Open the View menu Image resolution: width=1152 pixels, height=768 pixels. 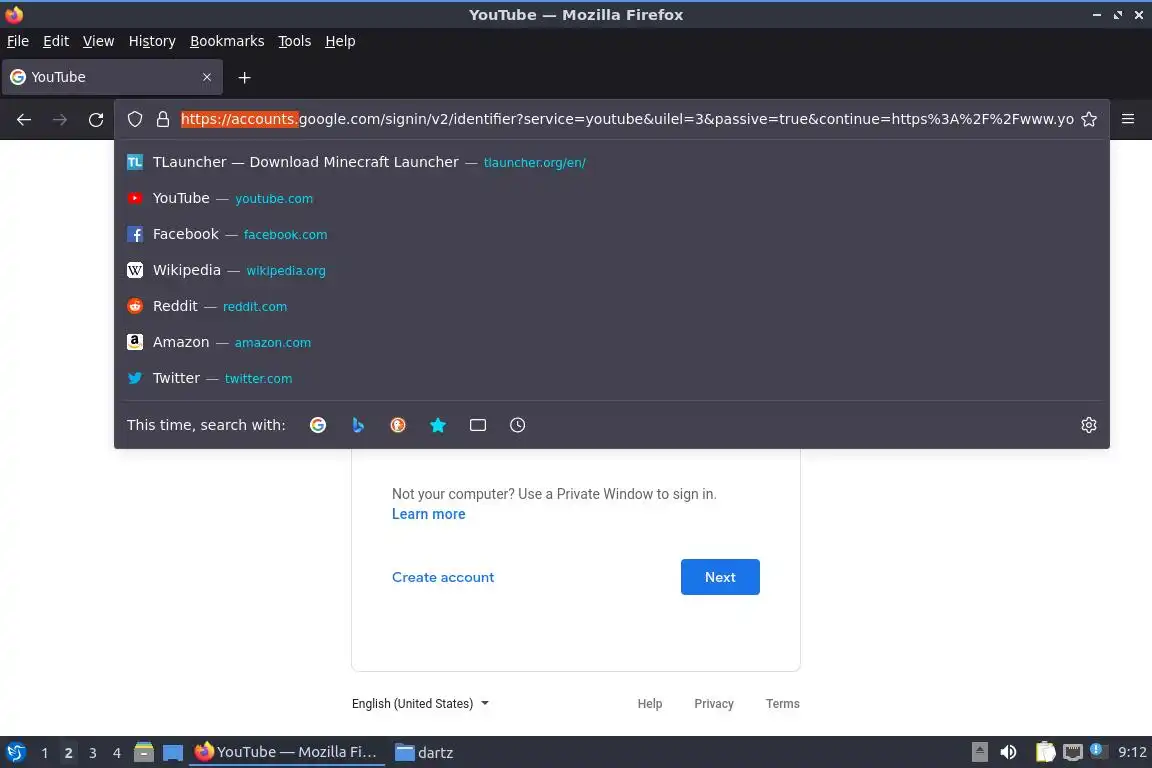[x=98, y=41]
